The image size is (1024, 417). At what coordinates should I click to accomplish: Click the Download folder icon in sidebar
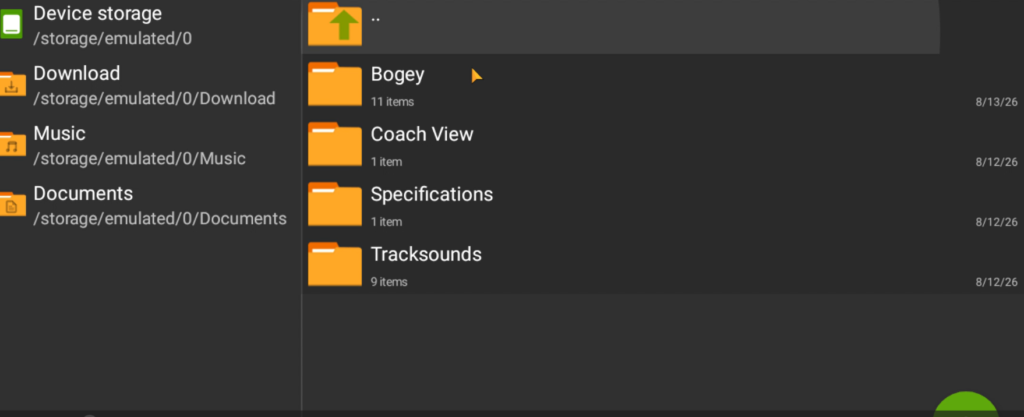pos(12,84)
